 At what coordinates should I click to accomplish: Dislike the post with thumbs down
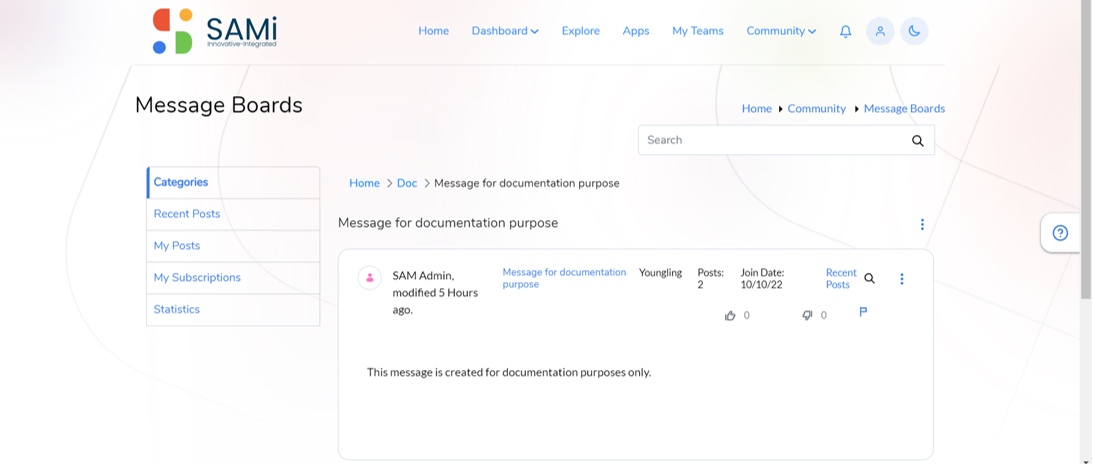pyautogui.click(x=808, y=316)
